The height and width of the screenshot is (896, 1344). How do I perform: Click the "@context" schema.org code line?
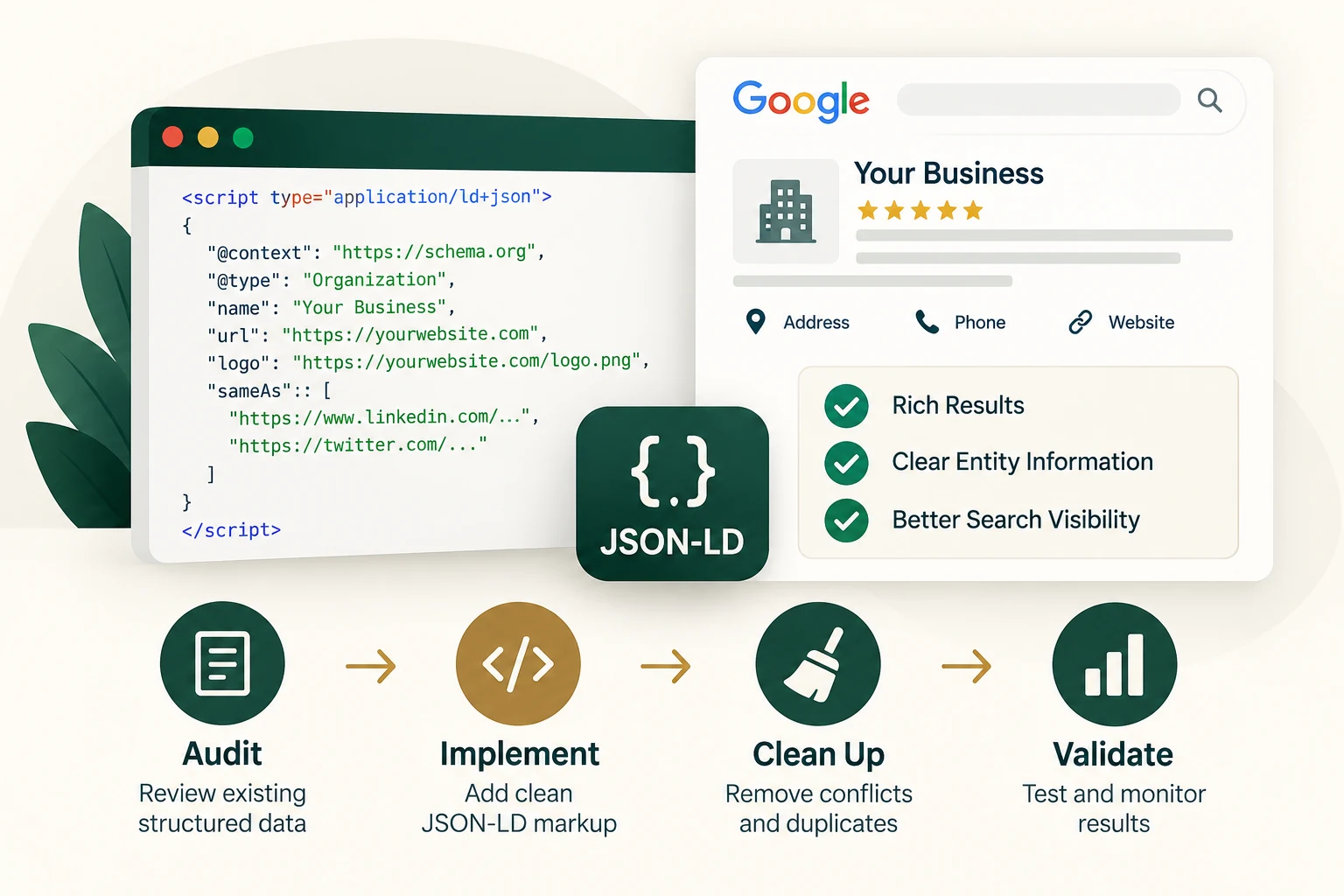[375, 252]
